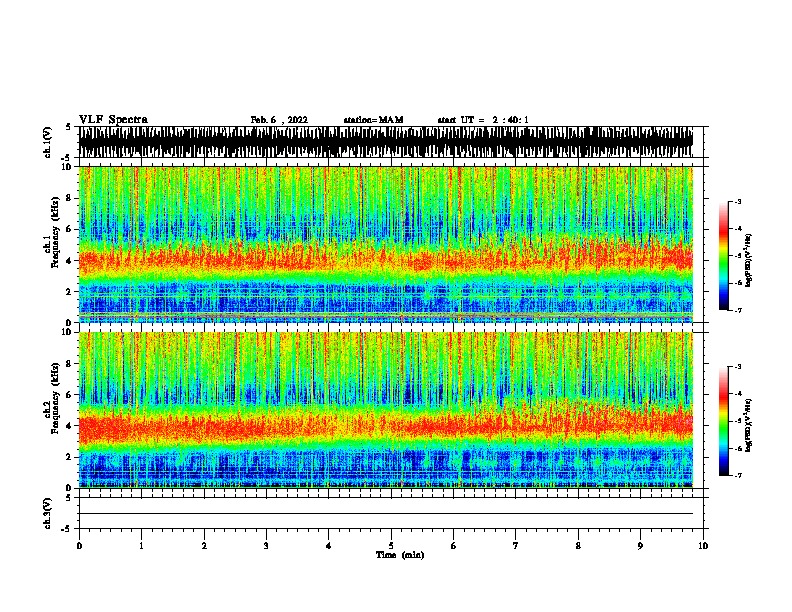The width and height of the screenshot is (792, 612).
Task: Click the time axis tick label "5"
Action: click(391, 546)
